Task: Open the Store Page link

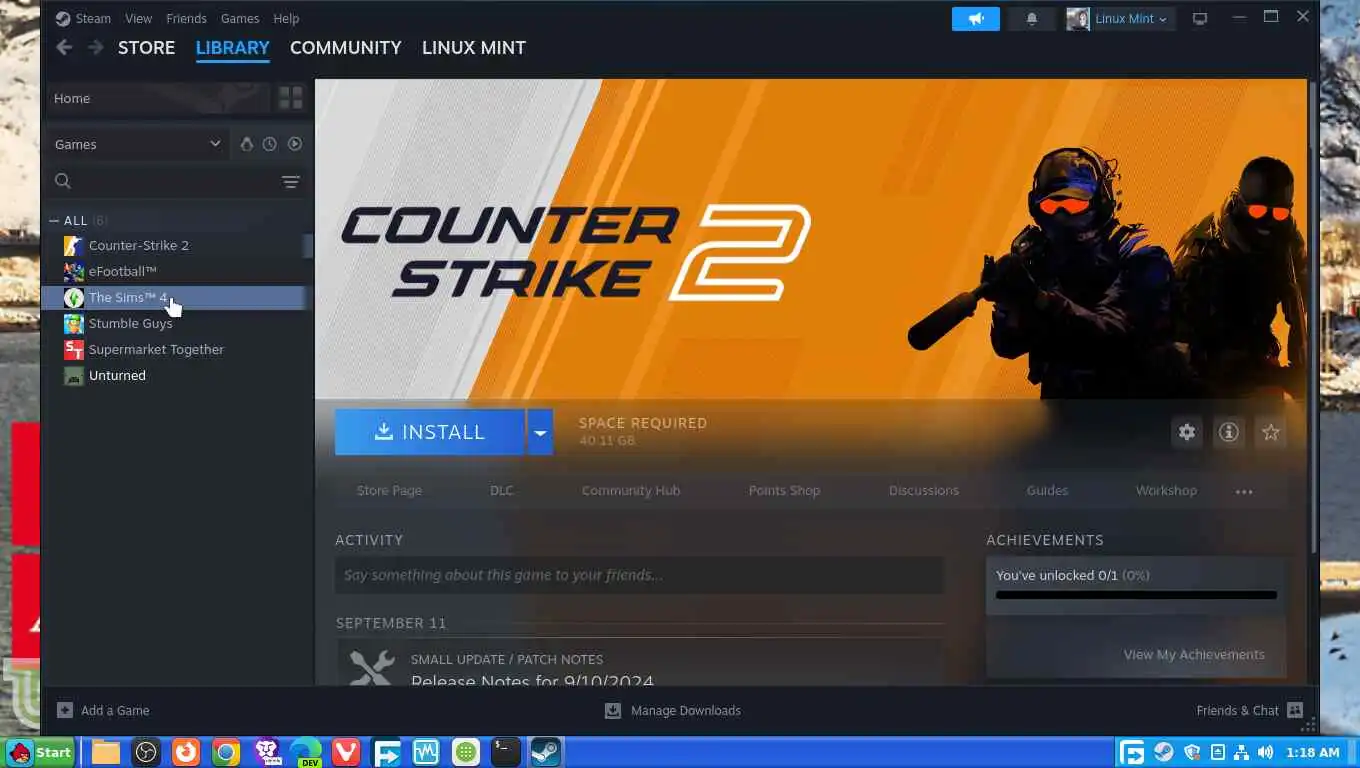Action: pos(389,490)
